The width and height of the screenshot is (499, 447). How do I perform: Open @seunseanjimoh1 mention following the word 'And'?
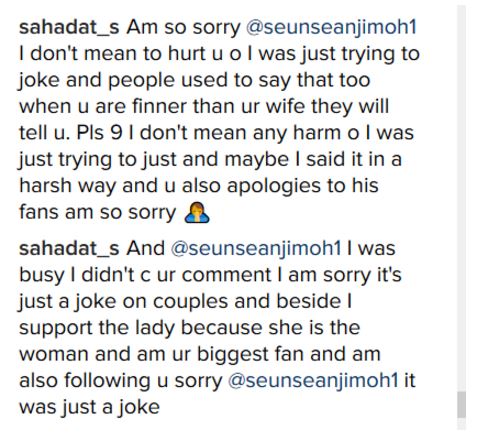256,249
